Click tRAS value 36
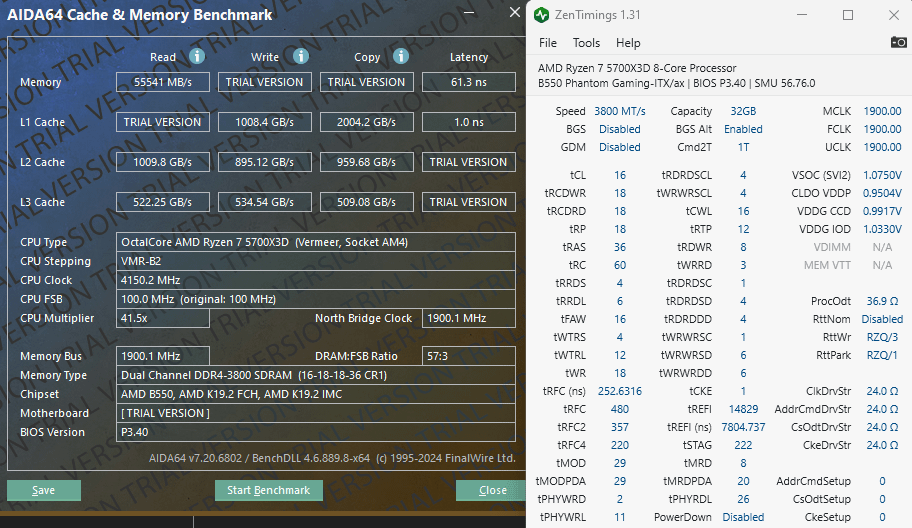 [x=619, y=247]
